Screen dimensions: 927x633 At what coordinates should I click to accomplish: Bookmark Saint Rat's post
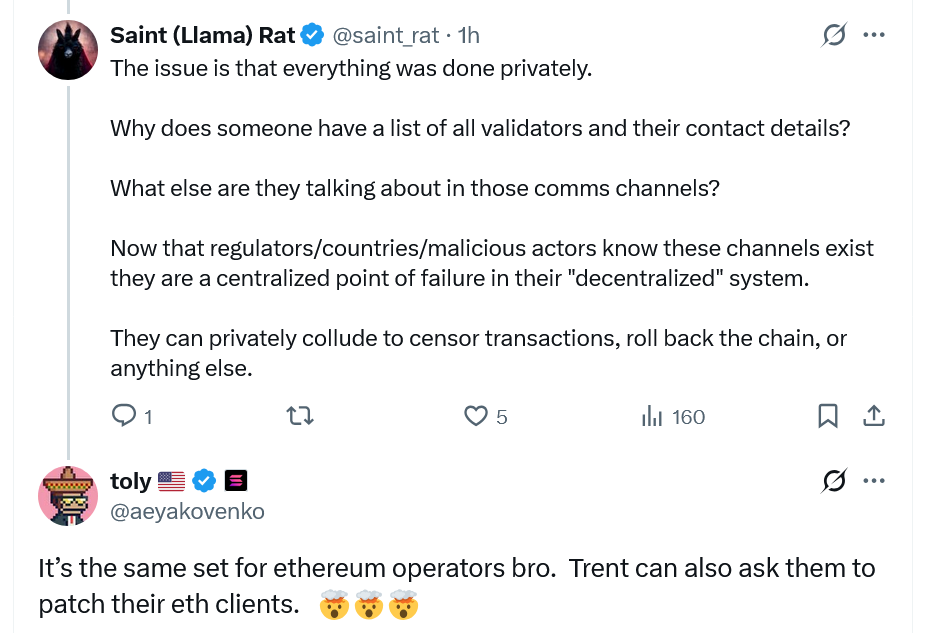coord(828,416)
